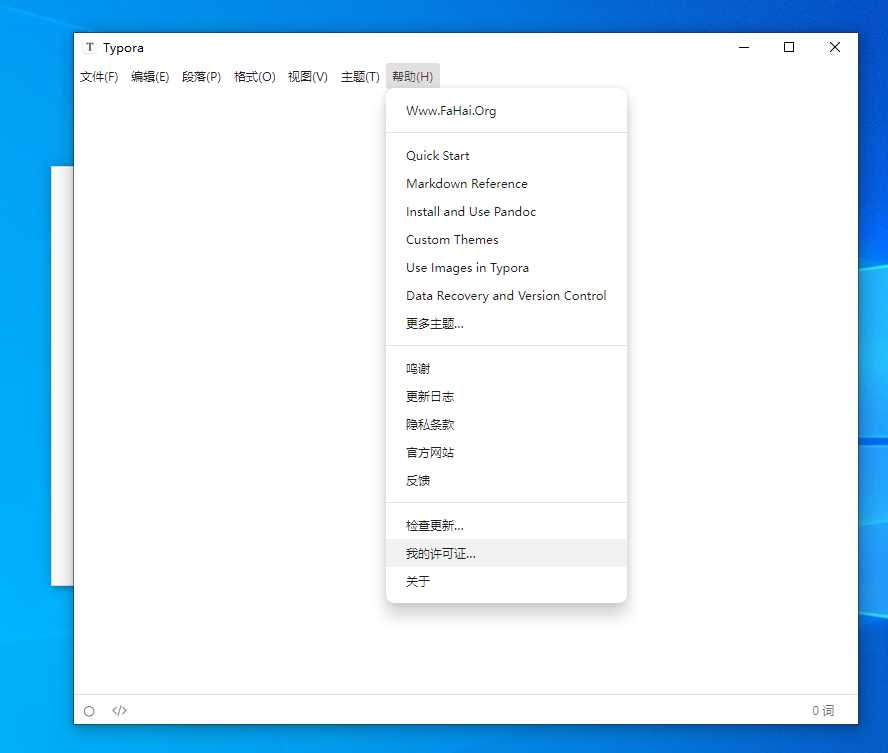Viewport: 888px width, 753px height.
Task: Close the Typora window
Action: pyautogui.click(x=835, y=48)
